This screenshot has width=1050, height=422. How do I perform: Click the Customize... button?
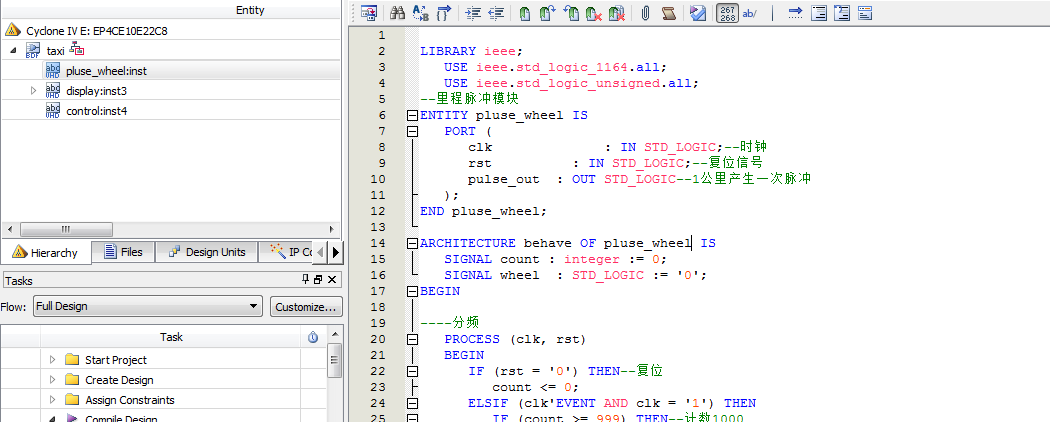point(306,307)
